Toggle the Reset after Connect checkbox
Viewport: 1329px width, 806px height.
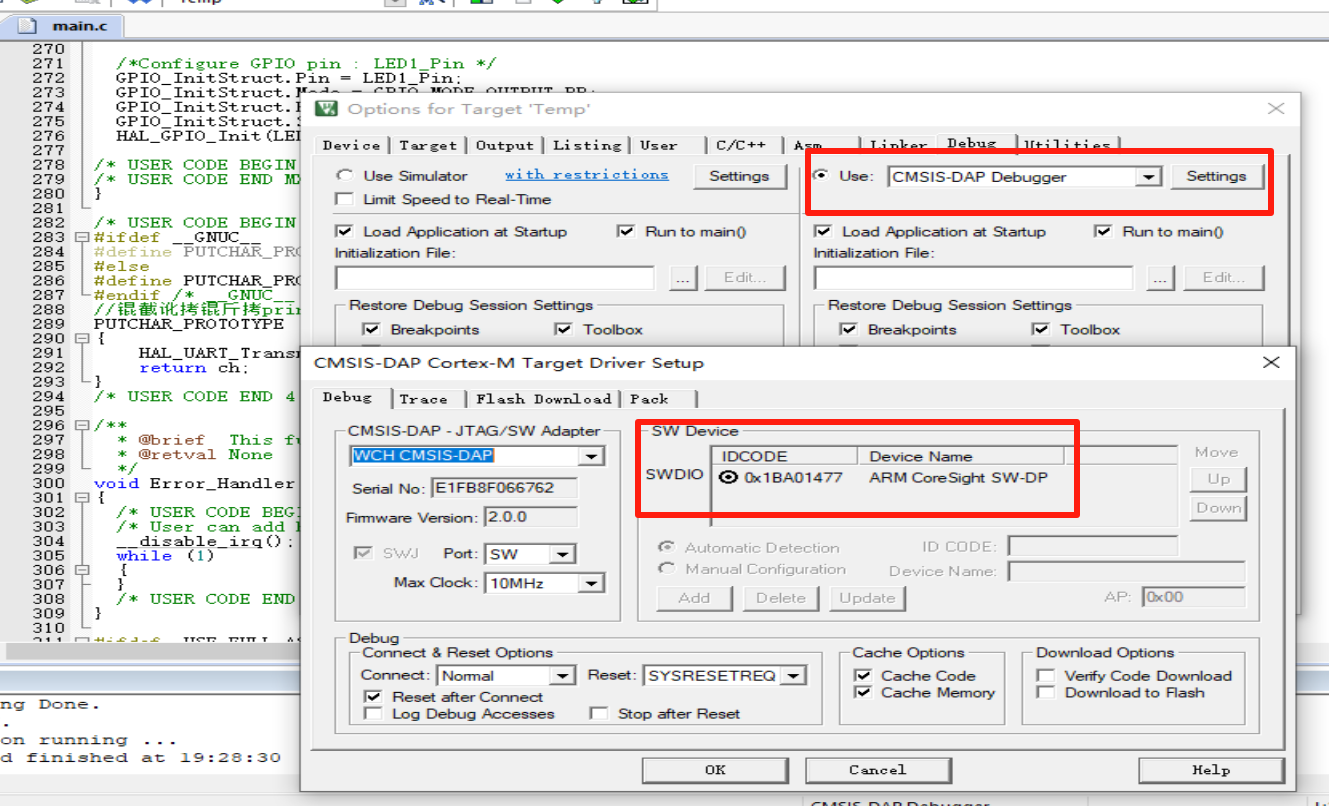[x=373, y=697]
